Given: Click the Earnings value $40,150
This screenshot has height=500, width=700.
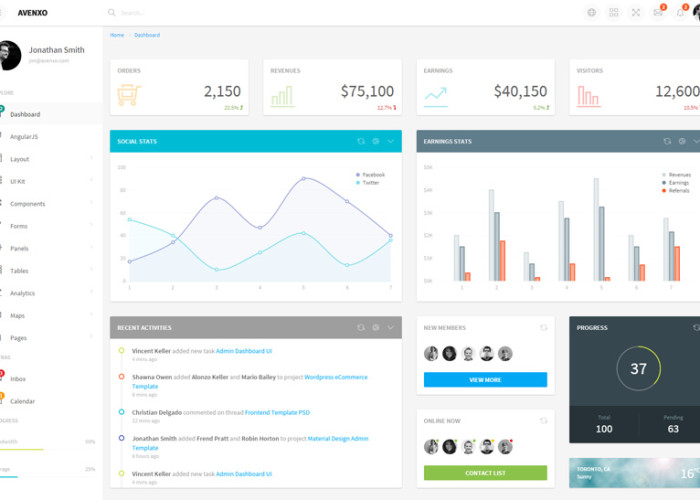Looking at the screenshot, I should click(x=521, y=91).
